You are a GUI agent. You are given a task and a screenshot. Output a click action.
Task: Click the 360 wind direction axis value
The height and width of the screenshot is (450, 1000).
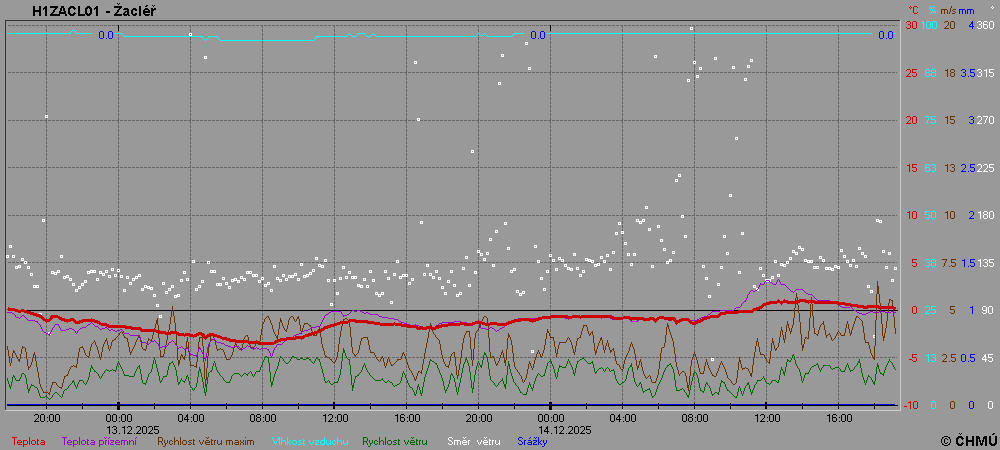coord(985,25)
